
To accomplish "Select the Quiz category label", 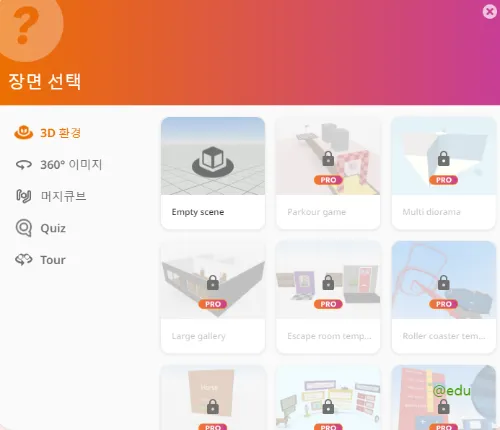I will pos(53,228).
